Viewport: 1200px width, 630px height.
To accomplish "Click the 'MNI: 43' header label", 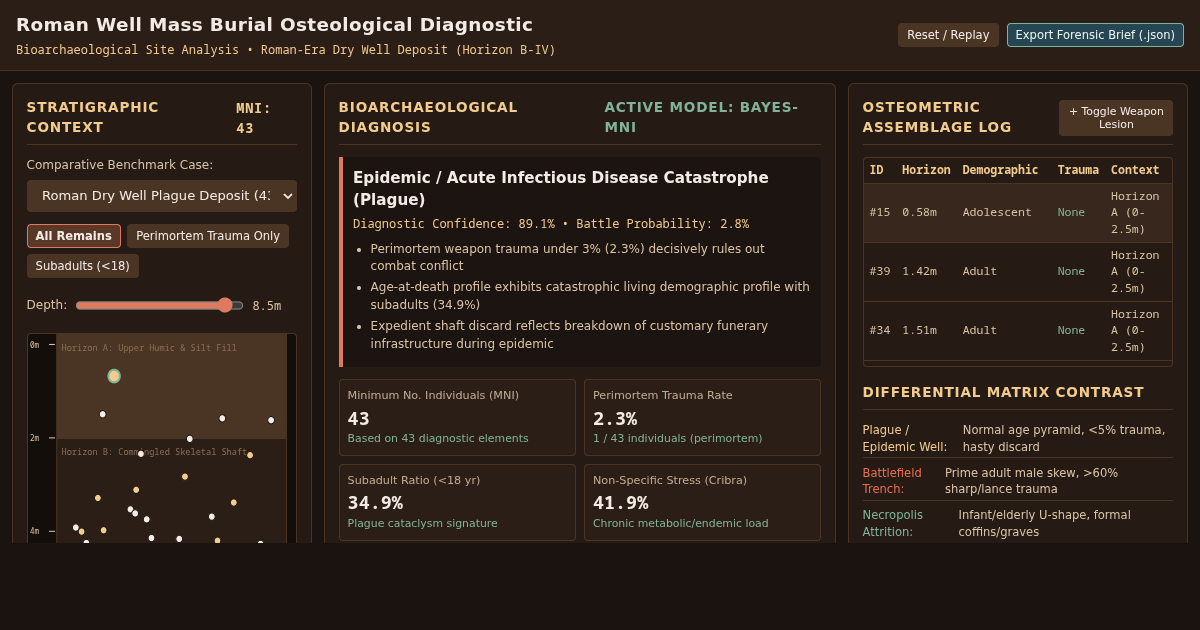I will click(x=253, y=118).
